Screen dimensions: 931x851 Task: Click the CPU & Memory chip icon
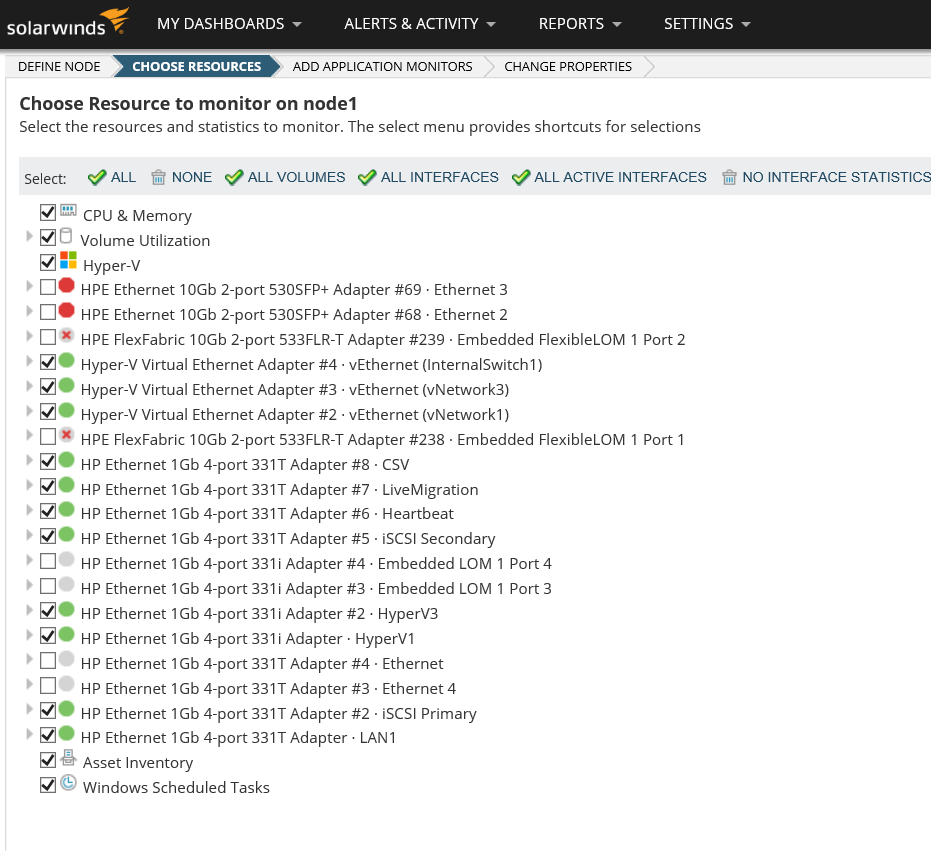(x=68, y=210)
